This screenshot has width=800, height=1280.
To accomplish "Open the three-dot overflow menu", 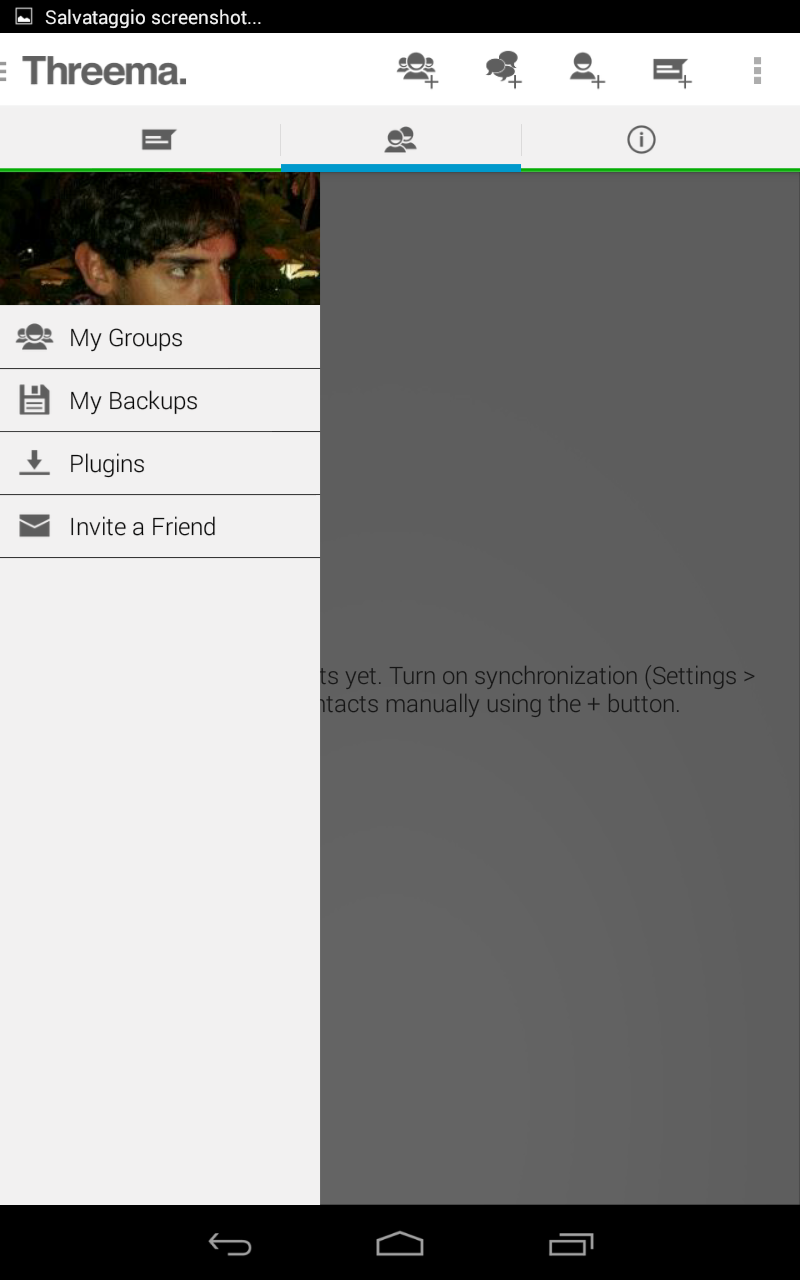I will 757,70.
